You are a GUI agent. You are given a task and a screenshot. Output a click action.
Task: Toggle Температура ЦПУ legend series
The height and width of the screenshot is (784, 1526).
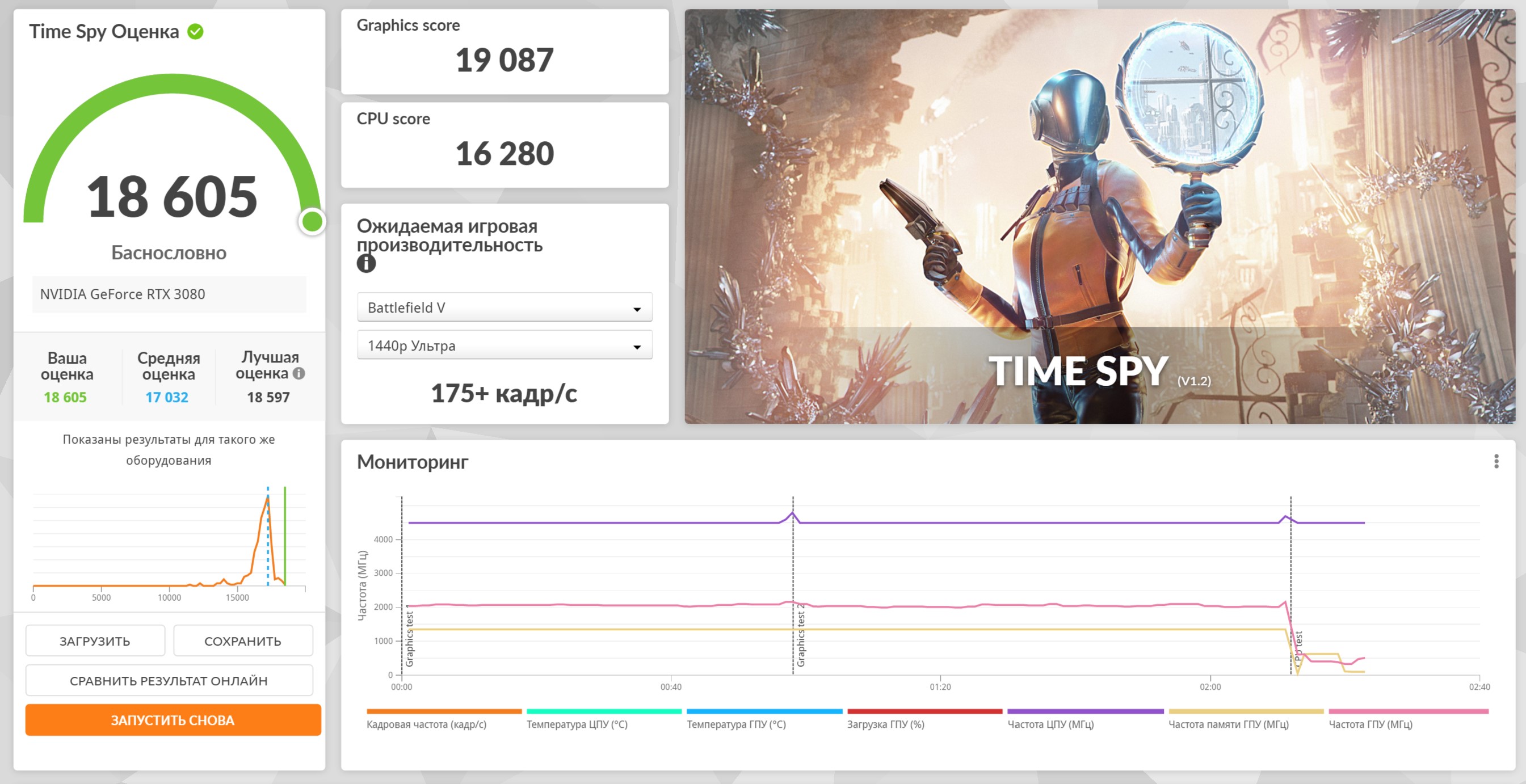(x=577, y=724)
